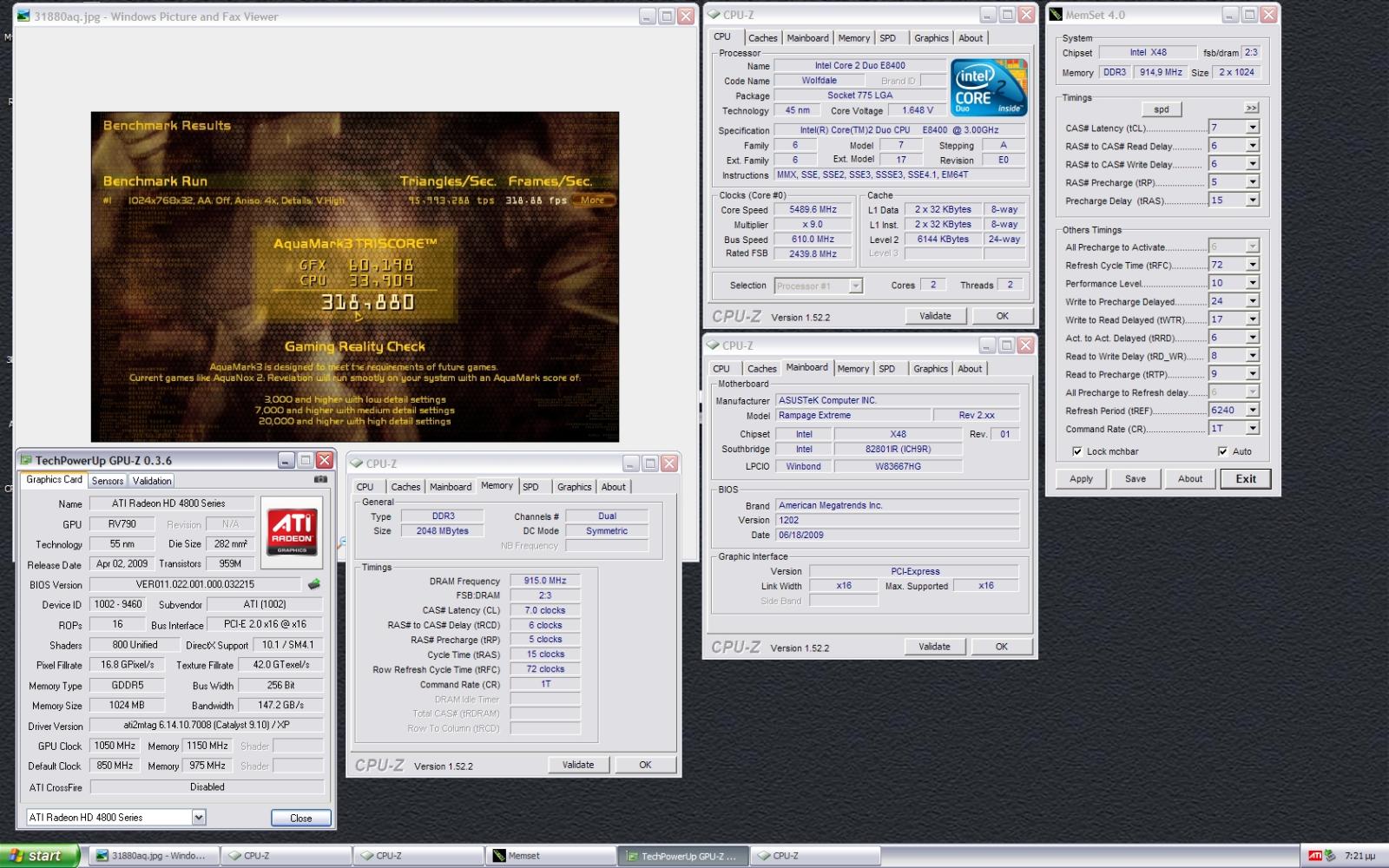
Task: Open RAS# to CAS# Read Delay dropdown
Action: pos(1253,146)
